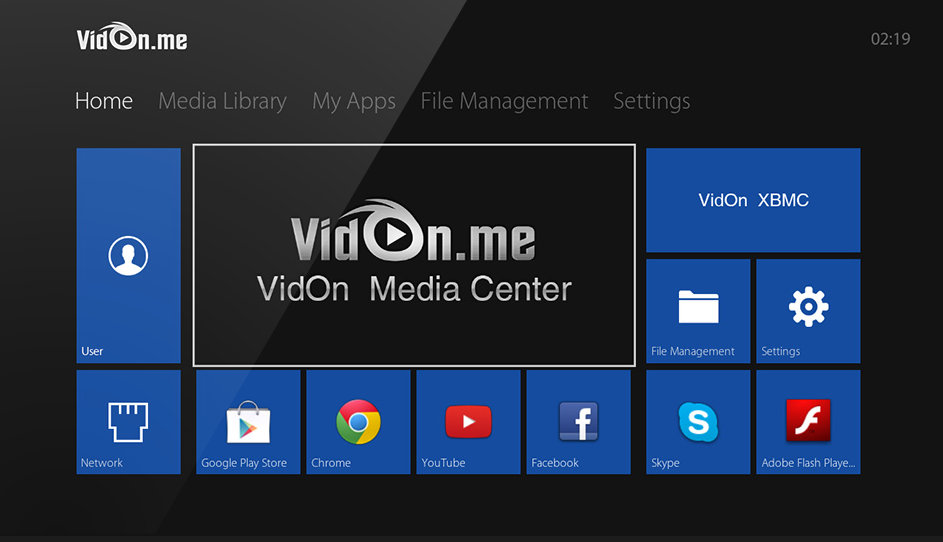This screenshot has width=943, height=542.
Task: Open Adobe Flash Player tile
Action: pos(808,422)
